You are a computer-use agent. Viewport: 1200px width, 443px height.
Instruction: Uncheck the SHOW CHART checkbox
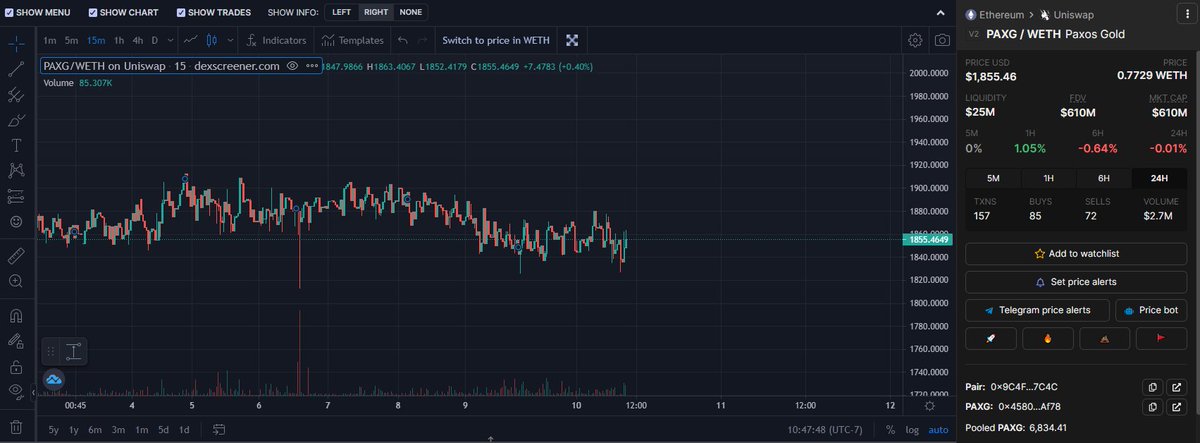[93, 13]
